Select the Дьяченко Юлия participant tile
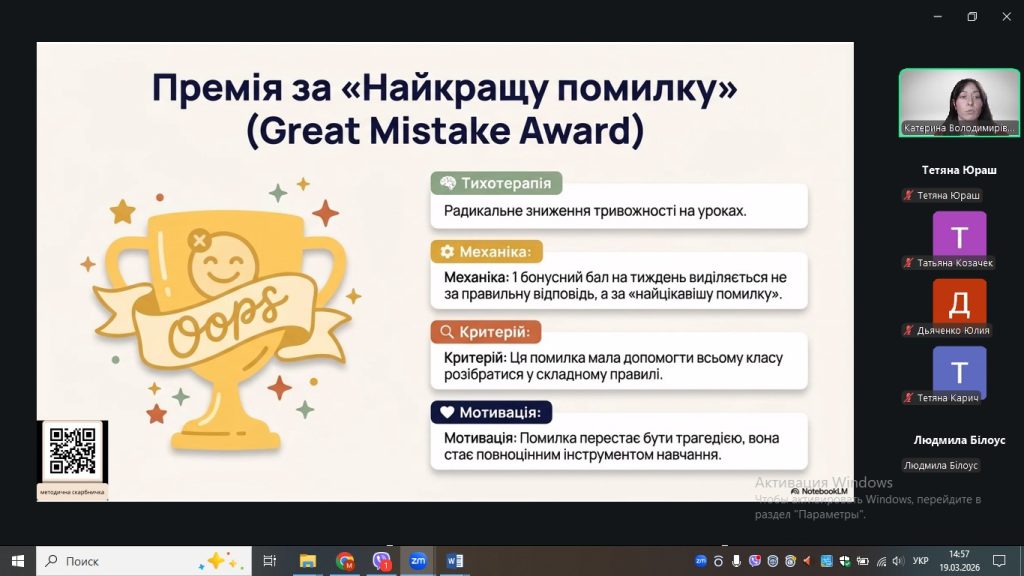The image size is (1024, 576). click(959, 302)
